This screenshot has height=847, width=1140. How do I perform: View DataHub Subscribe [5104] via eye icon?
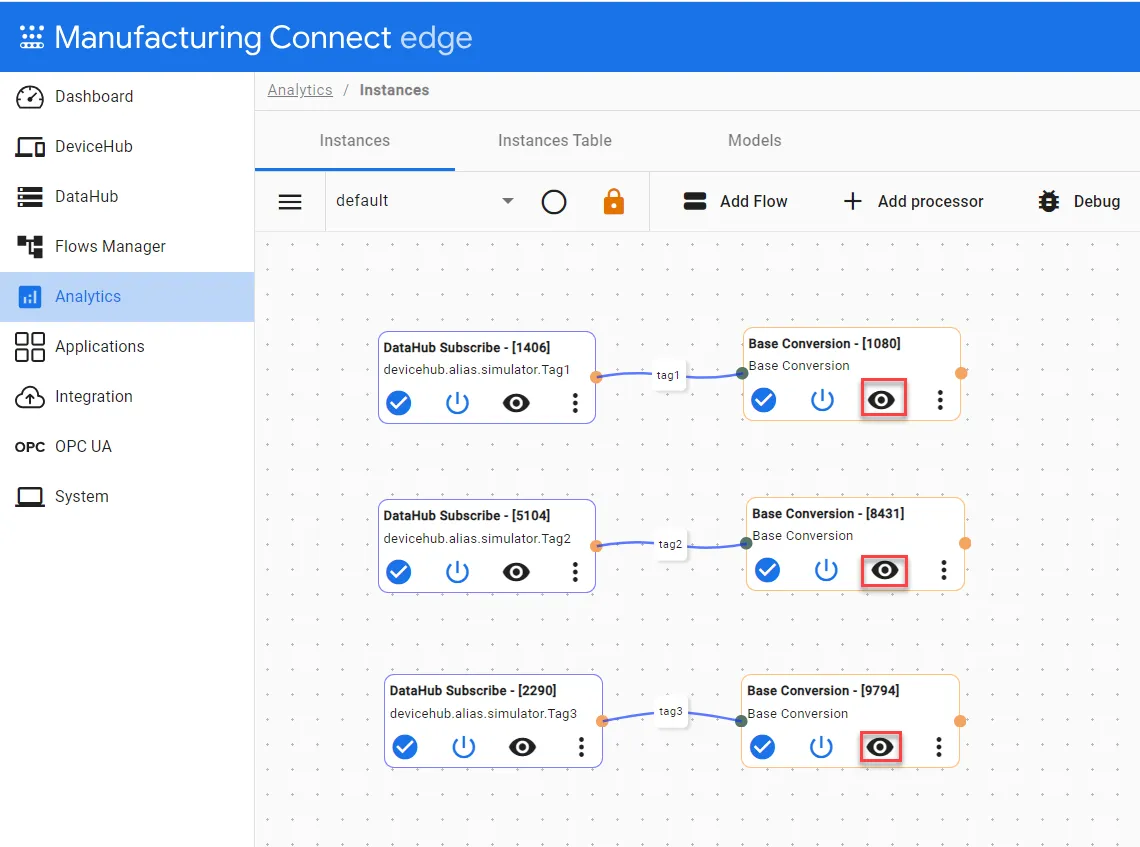click(516, 572)
